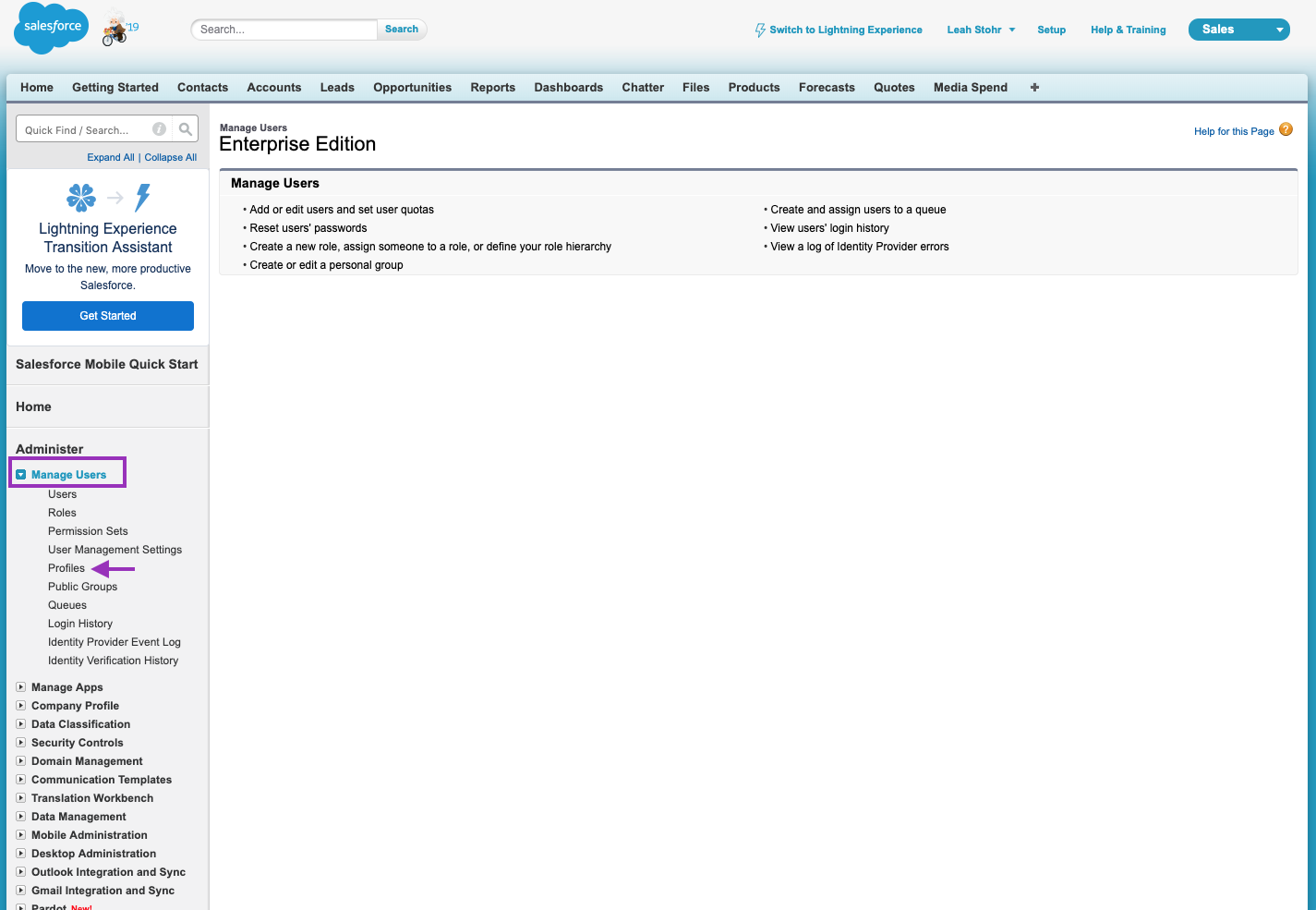Open the Chatter tab

pyautogui.click(x=643, y=87)
